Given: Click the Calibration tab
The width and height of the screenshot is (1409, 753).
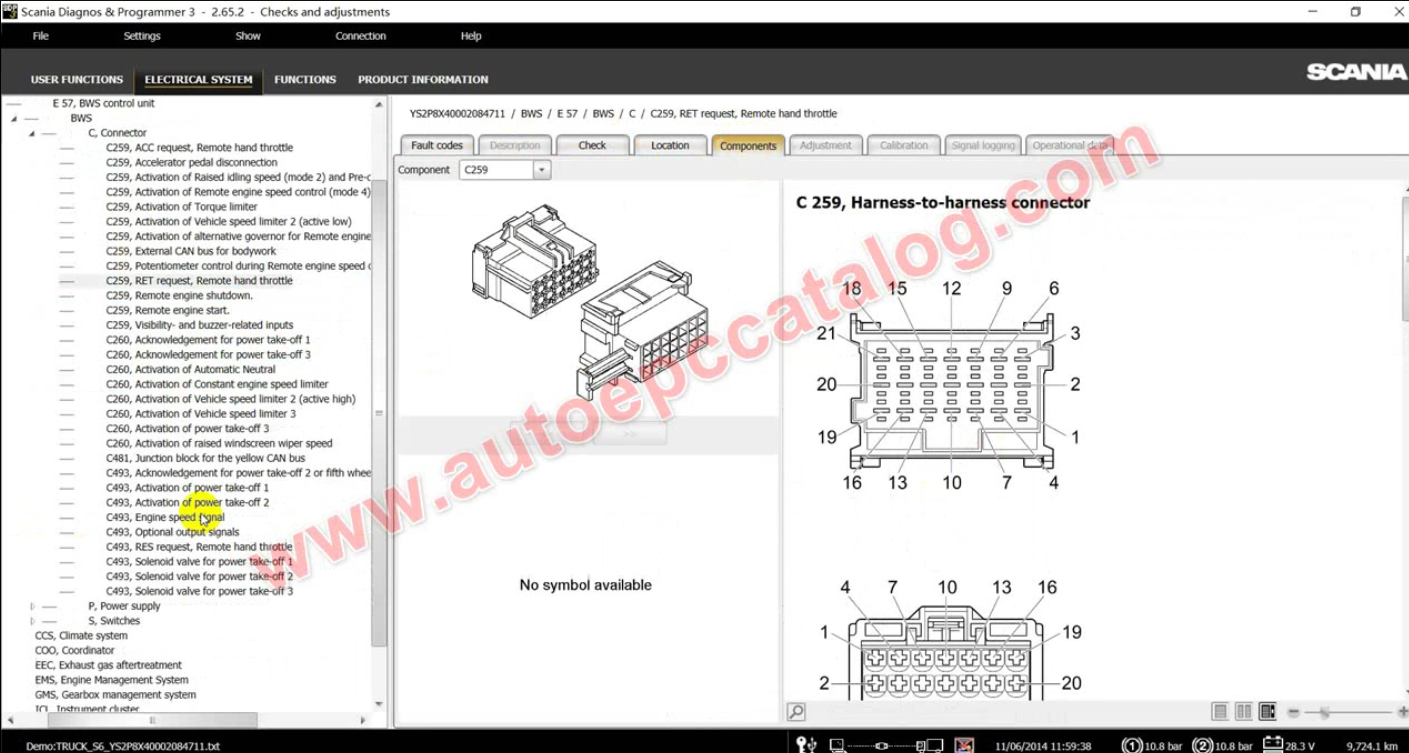Looking at the screenshot, I should coord(904,145).
